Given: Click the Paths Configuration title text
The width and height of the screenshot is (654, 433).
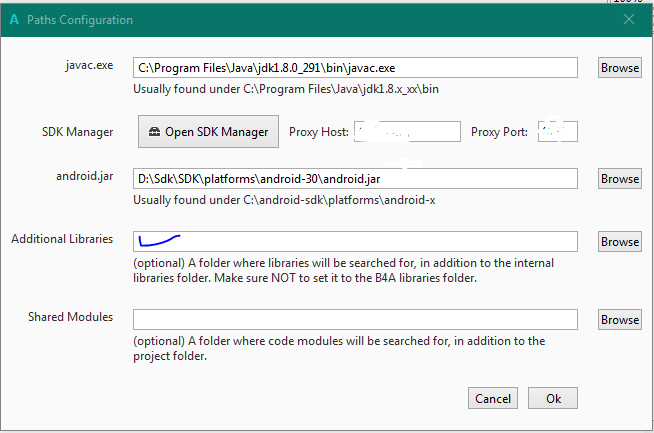Looking at the screenshot, I should pos(84,20).
